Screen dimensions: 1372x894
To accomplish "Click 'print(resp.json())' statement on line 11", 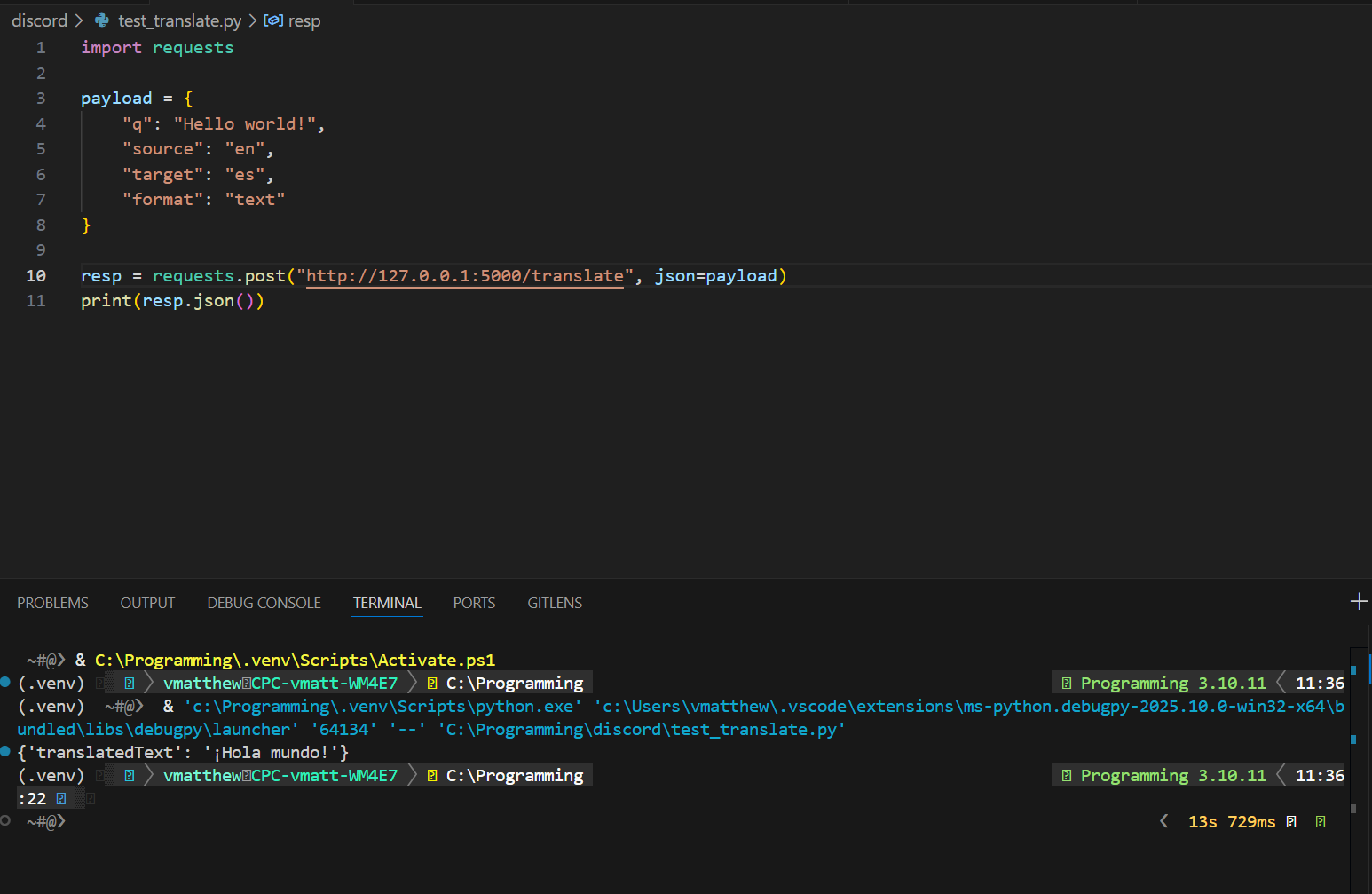I will click(x=172, y=301).
